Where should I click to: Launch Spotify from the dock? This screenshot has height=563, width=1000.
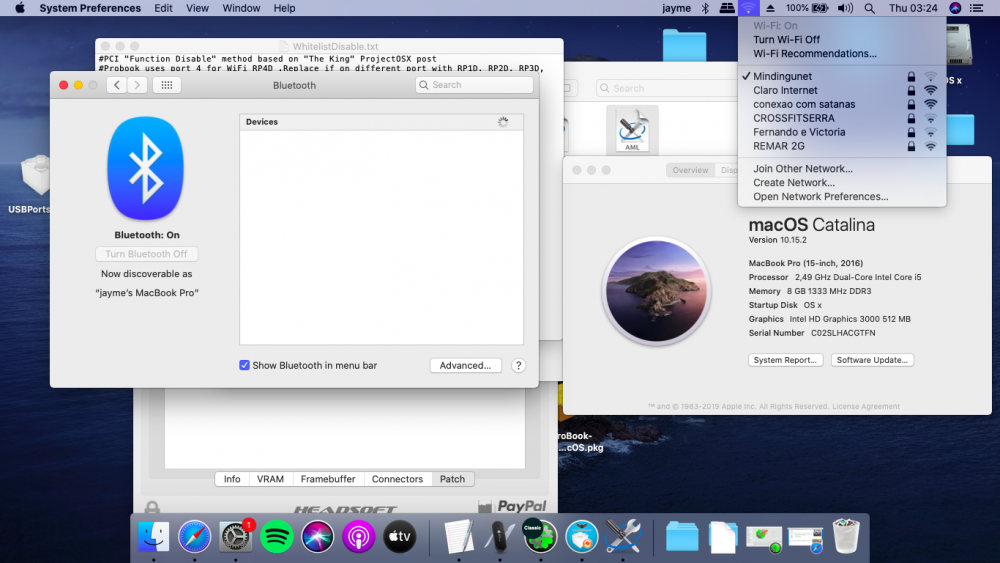coord(276,537)
